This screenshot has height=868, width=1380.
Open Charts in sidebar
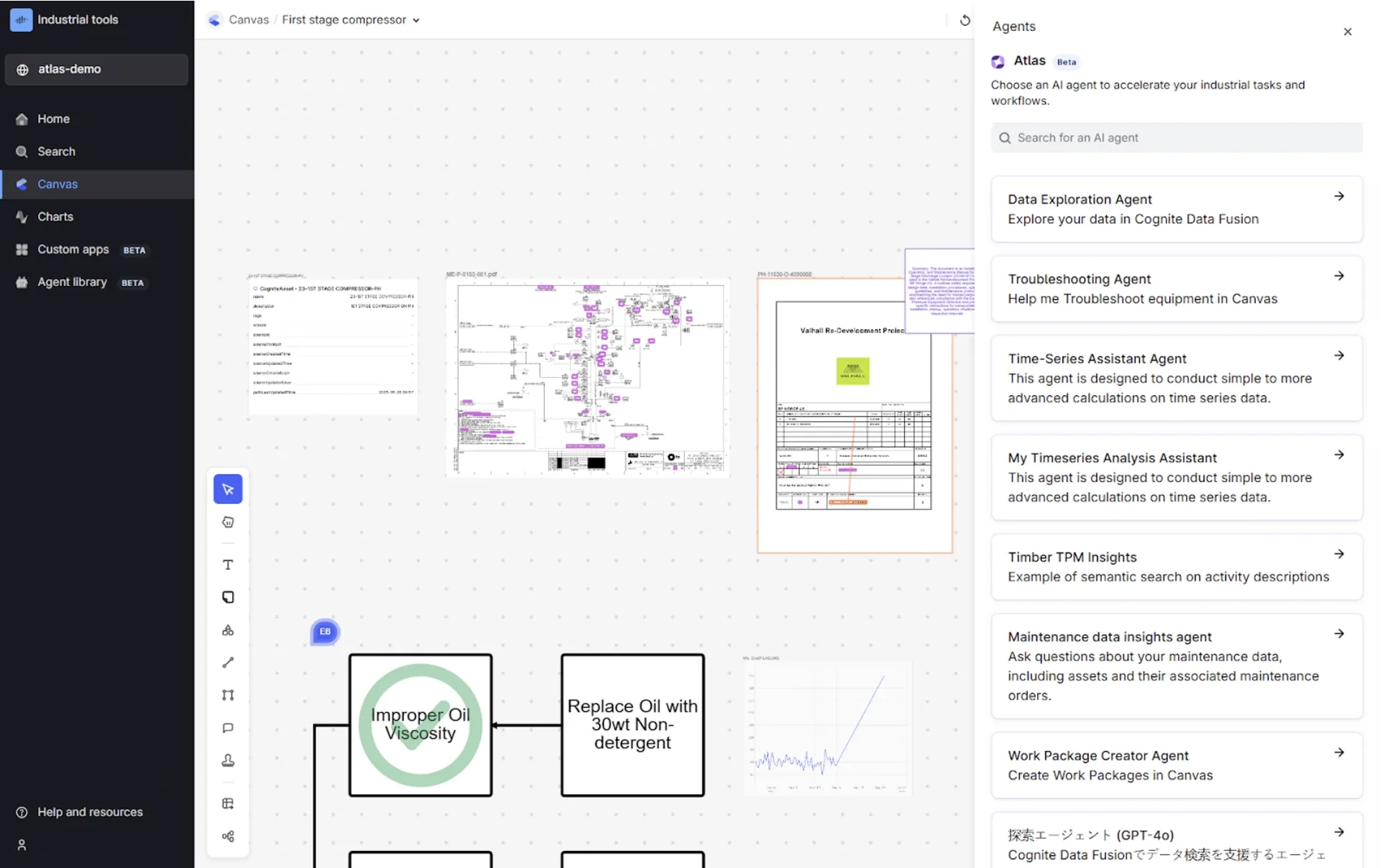[97, 217]
